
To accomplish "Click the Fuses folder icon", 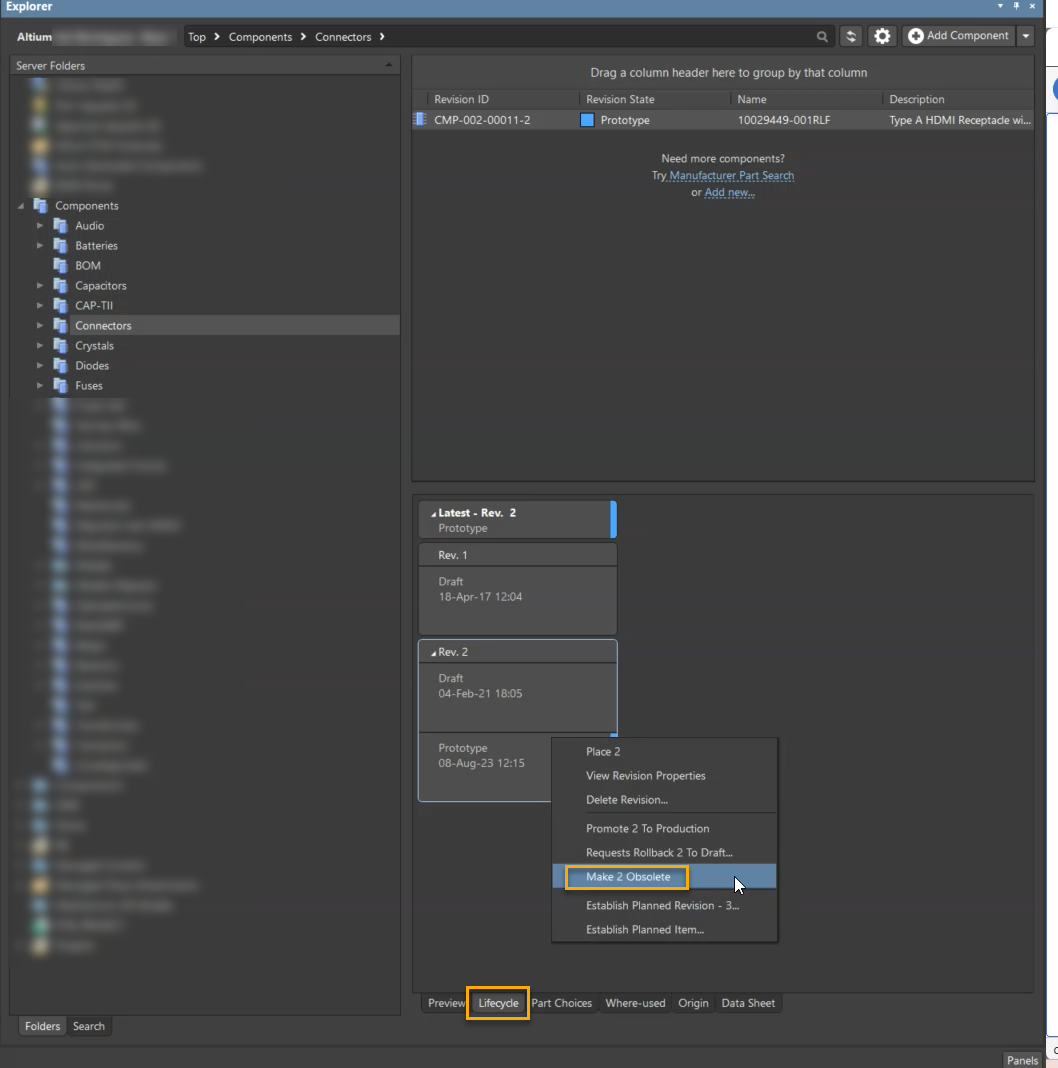I will coord(60,386).
